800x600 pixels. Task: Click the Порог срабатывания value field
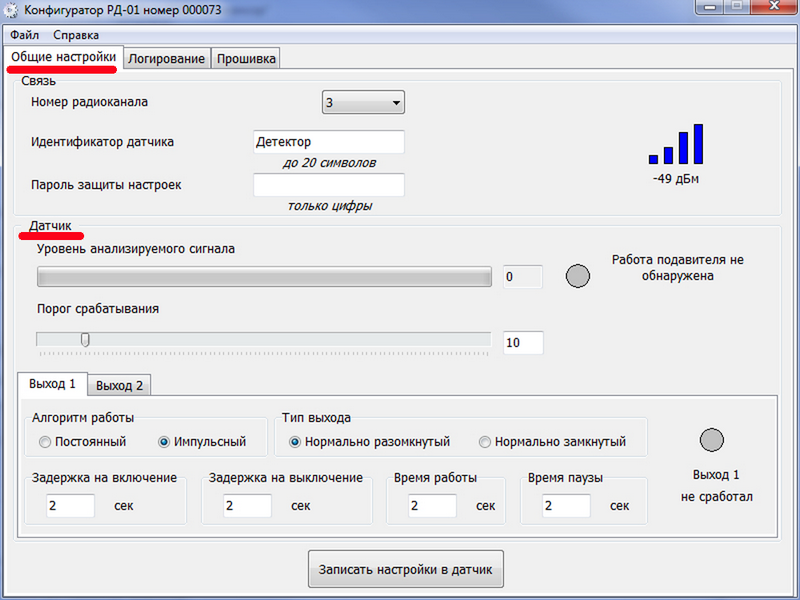pyautogui.click(x=523, y=342)
